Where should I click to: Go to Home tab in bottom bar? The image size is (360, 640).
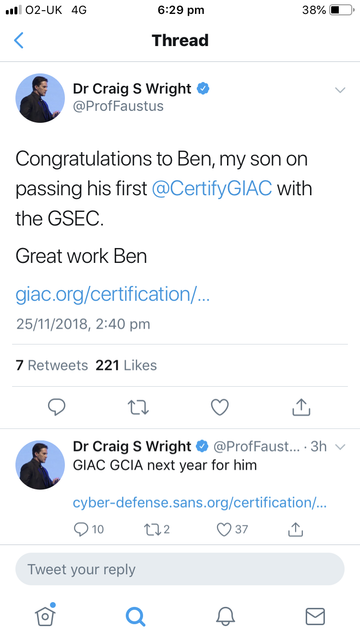(45, 615)
